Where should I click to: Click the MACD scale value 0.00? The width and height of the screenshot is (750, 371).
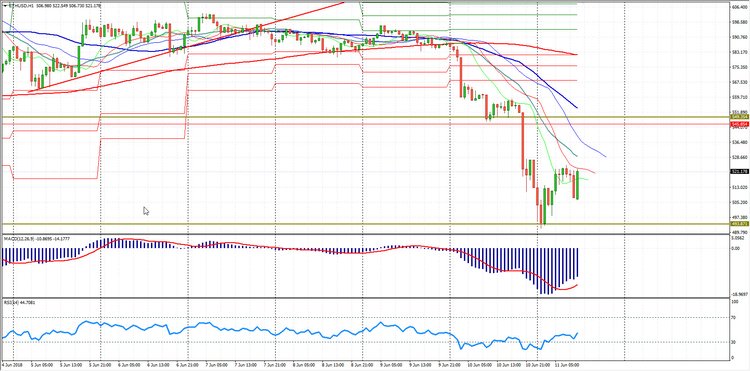click(735, 248)
